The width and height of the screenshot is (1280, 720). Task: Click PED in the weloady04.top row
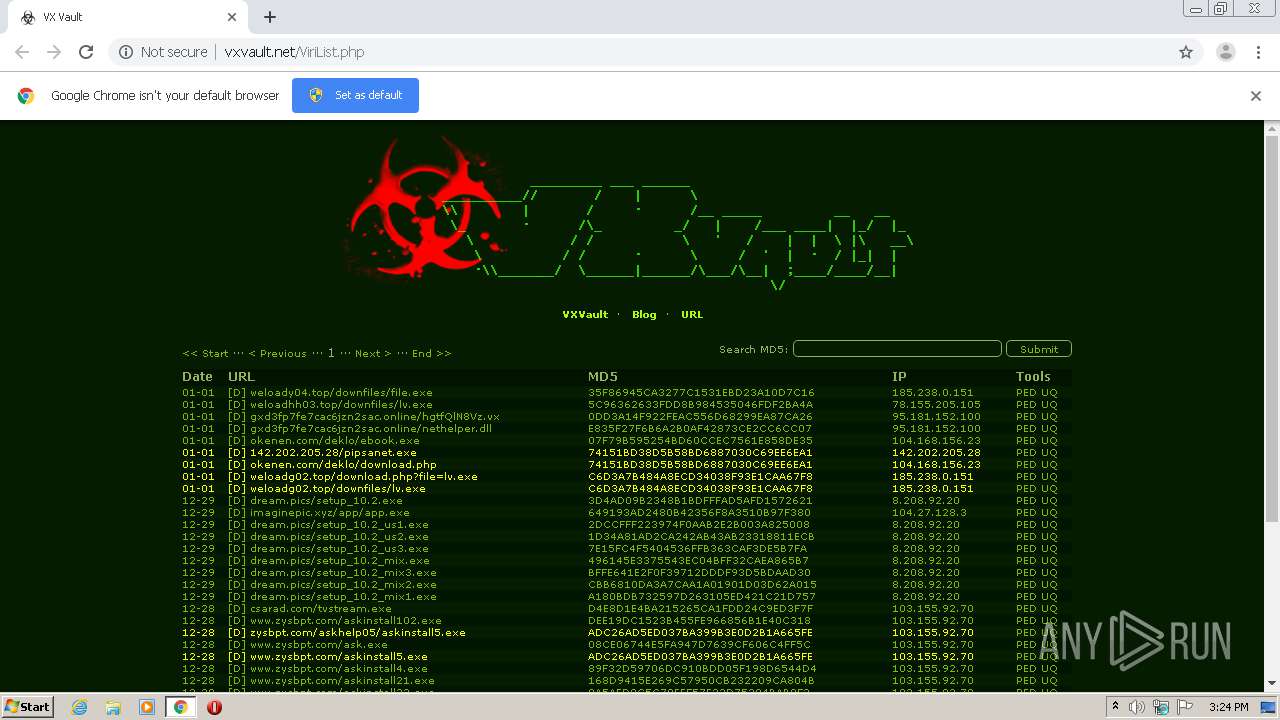point(1026,393)
